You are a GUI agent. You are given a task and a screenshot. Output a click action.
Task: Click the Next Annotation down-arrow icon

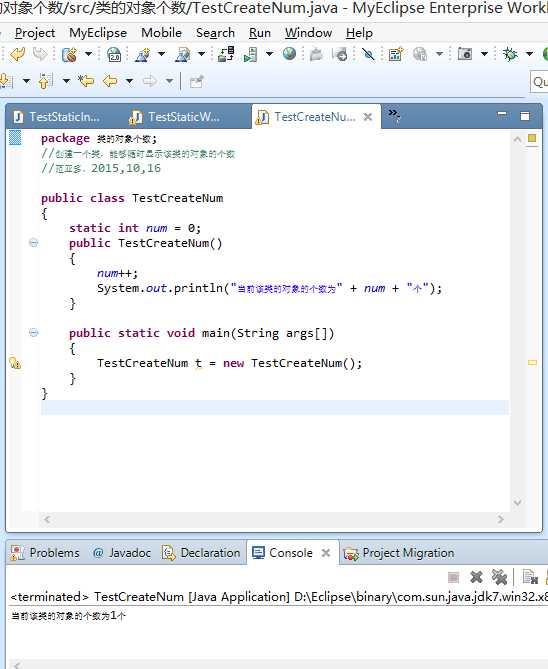pos(7,81)
